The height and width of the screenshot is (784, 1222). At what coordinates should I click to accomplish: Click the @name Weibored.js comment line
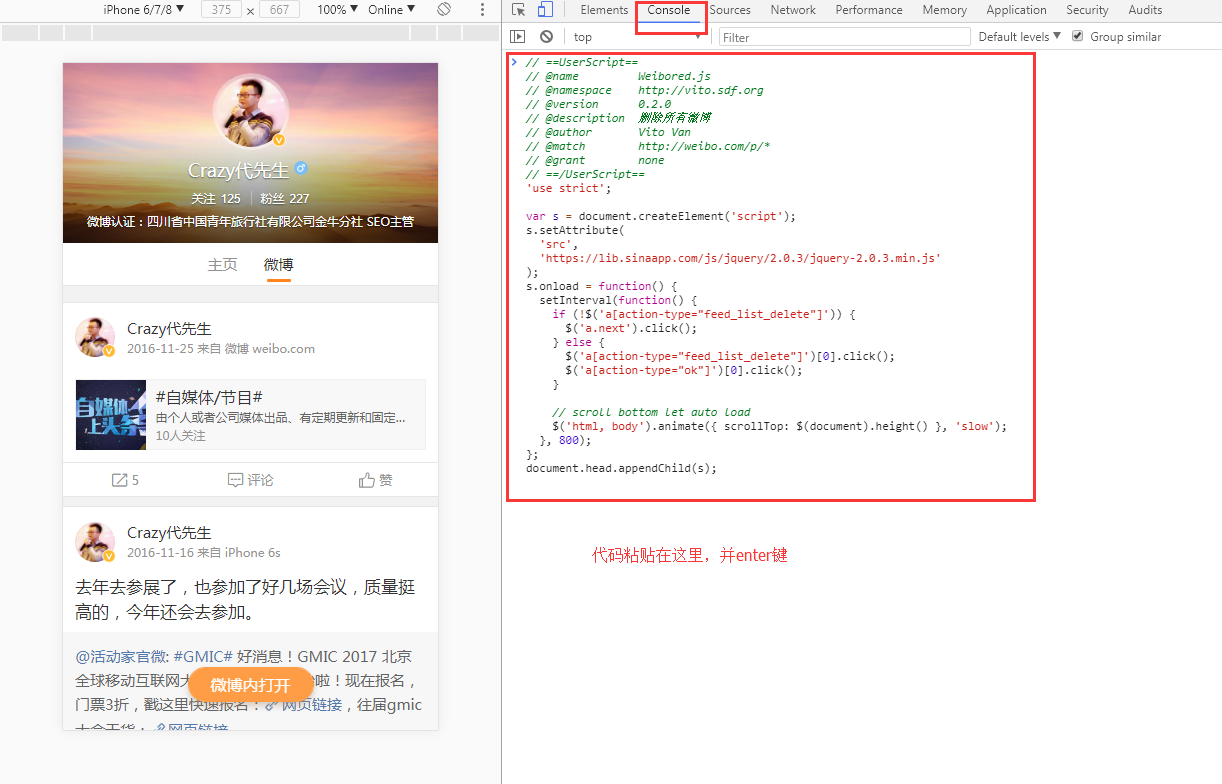(x=618, y=76)
